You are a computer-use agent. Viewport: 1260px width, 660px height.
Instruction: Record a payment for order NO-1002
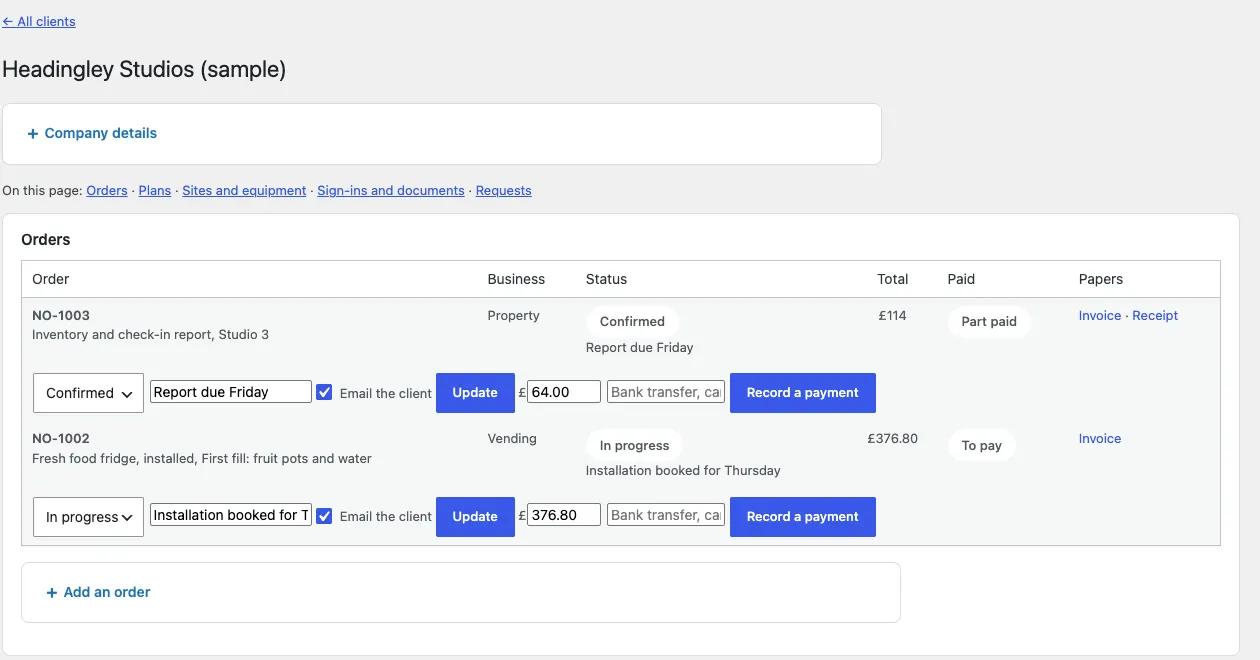tap(803, 517)
